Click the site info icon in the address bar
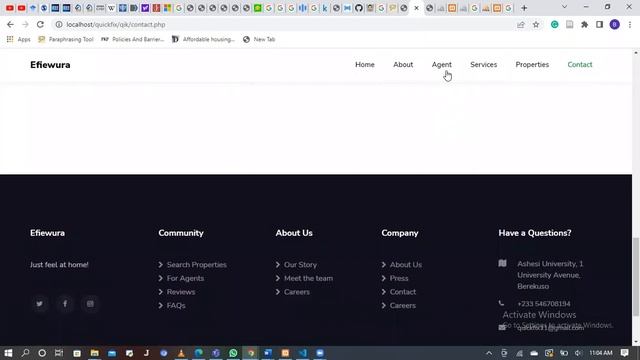The height and width of the screenshot is (360, 640). [x=59, y=24]
